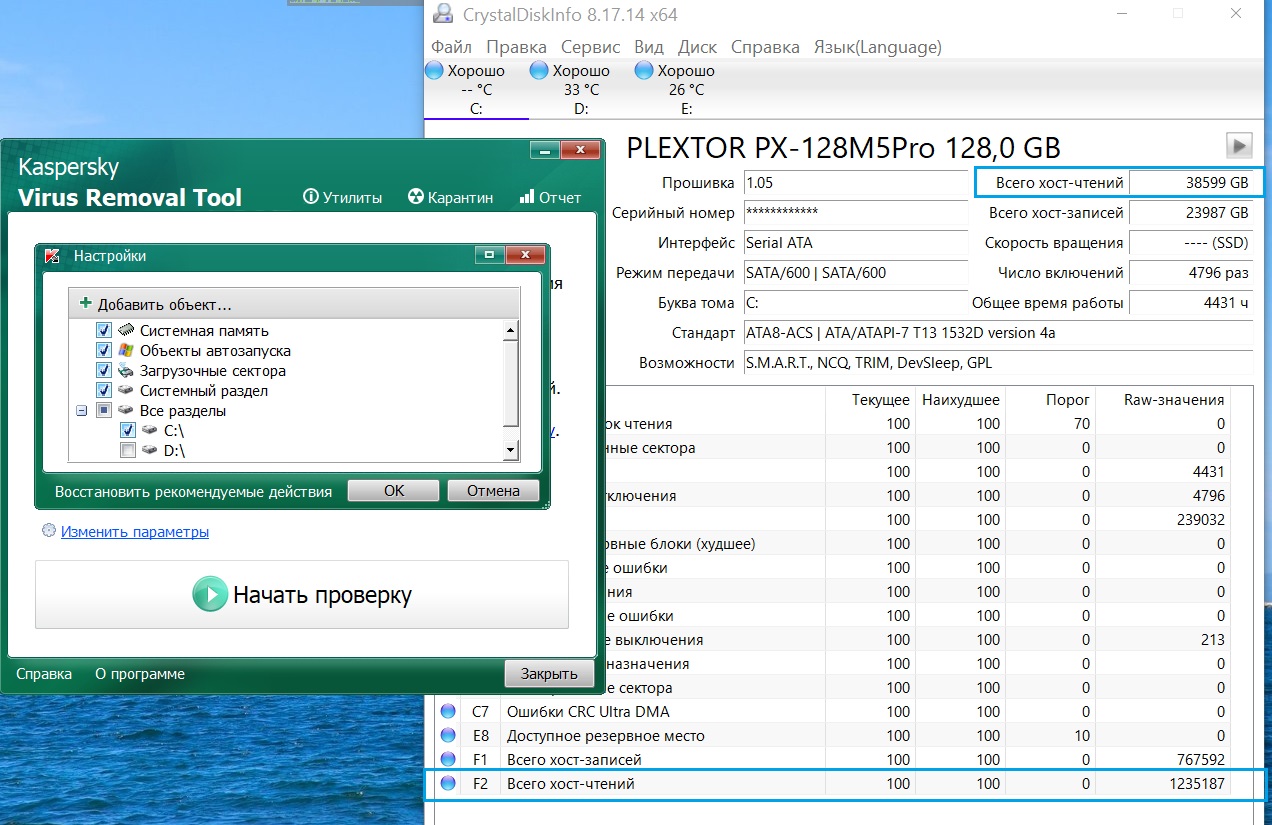Uncheck the Системная память checkbox
This screenshot has width=1272, height=825.
click(103, 330)
